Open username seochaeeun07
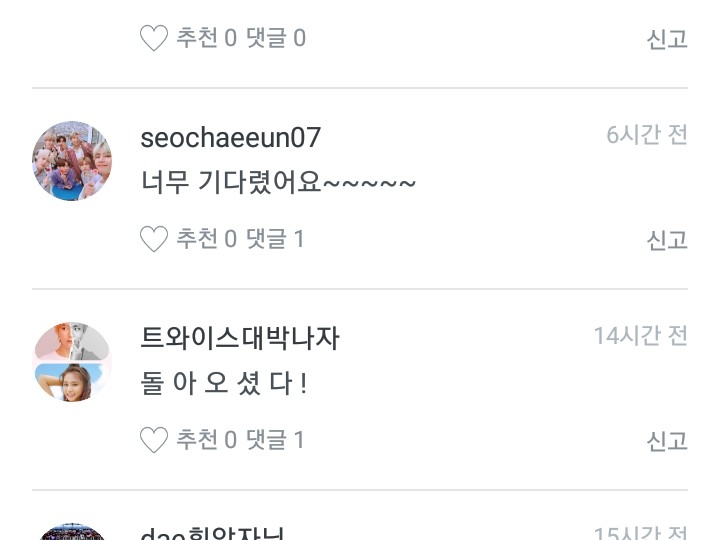This screenshot has width=720, height=540. pos(231,137)
